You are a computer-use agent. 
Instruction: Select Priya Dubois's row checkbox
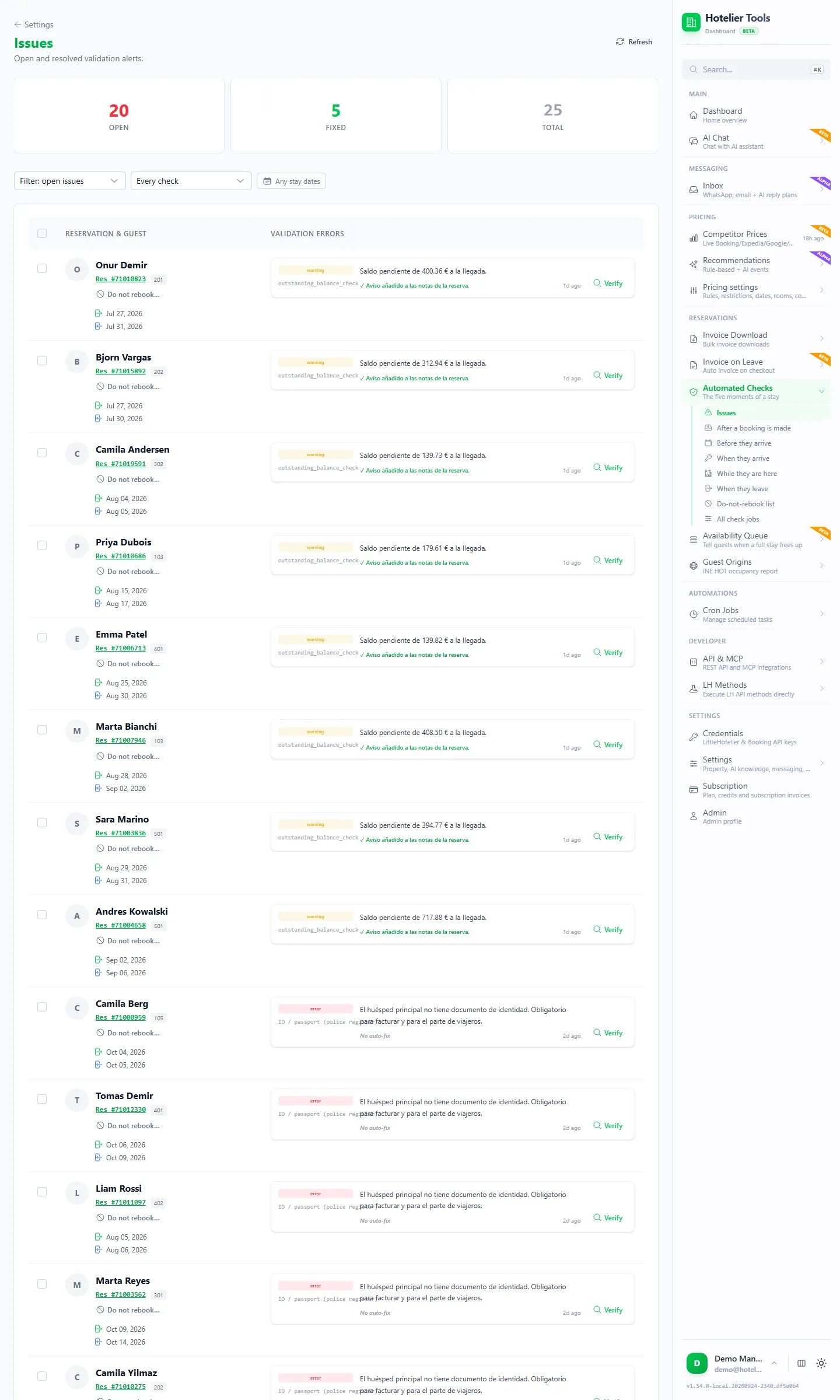(42, 545)
